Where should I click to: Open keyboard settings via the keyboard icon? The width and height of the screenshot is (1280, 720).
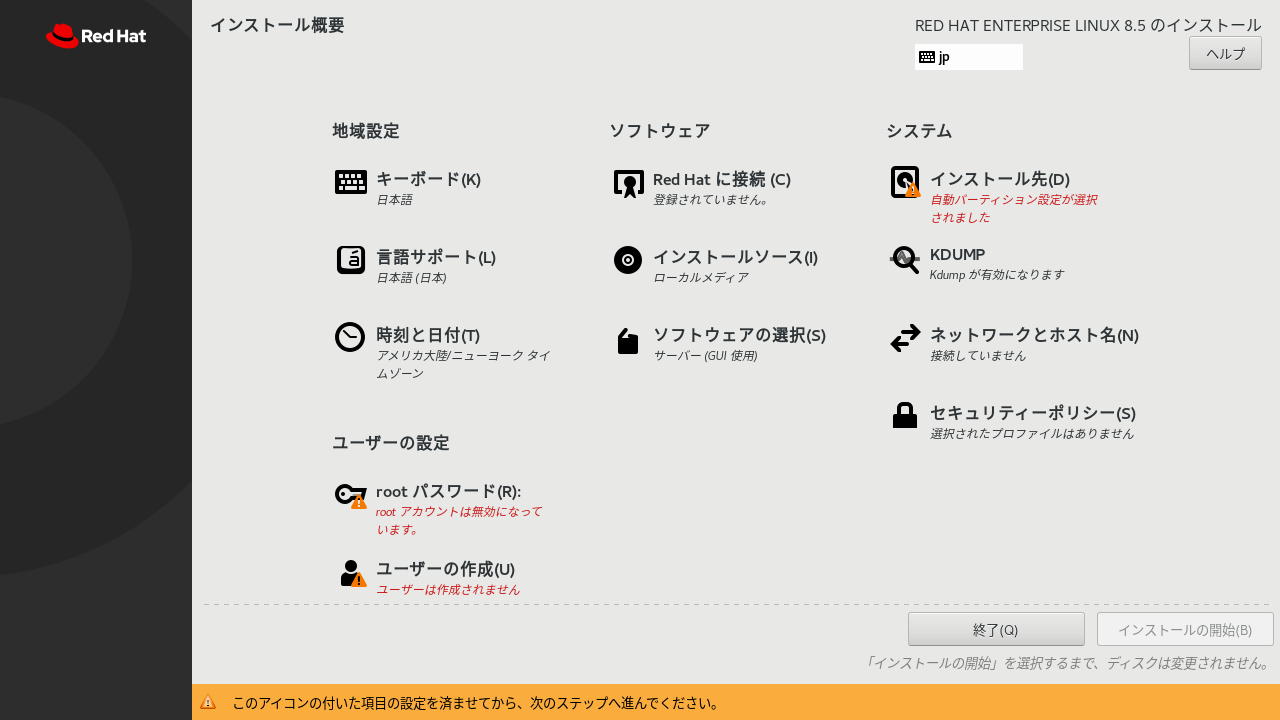(350, 182)
